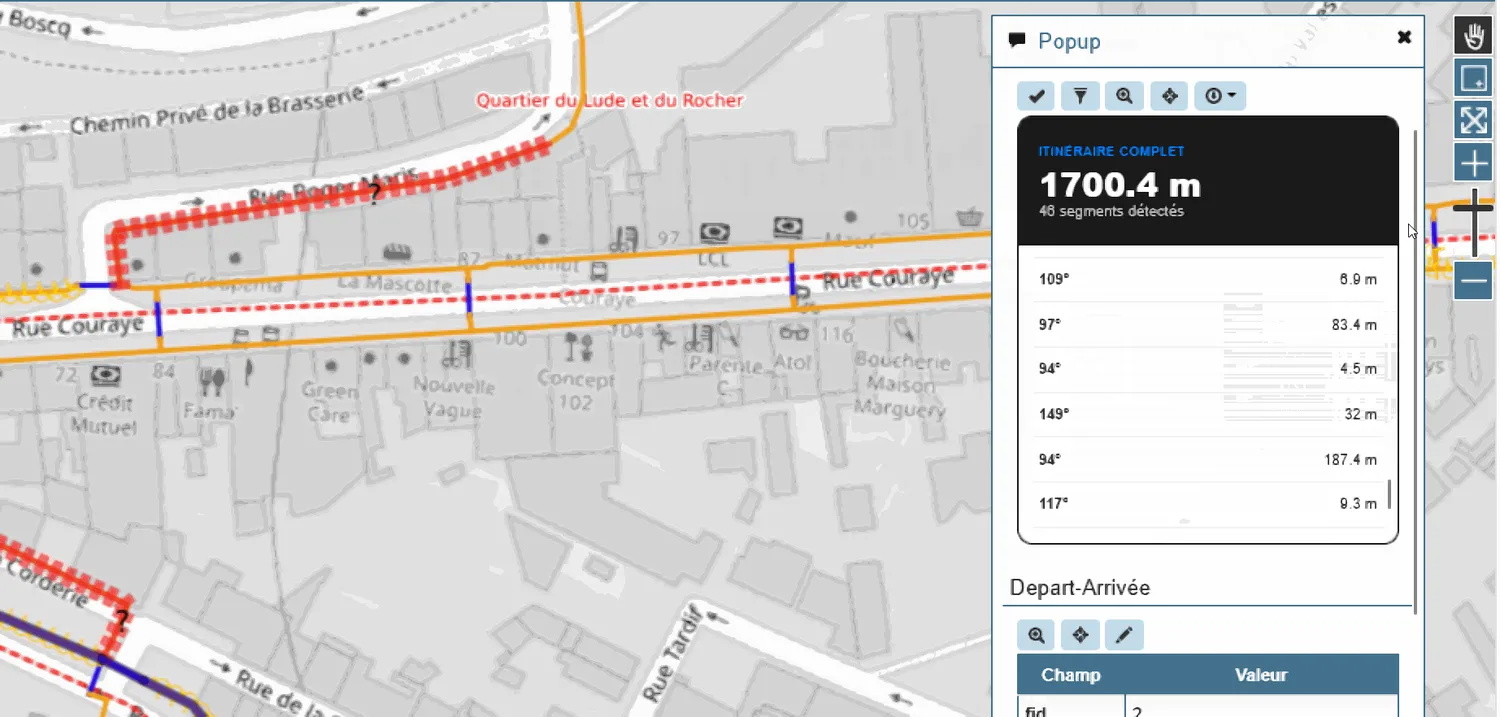Screen dimensions: 1500x717
Task: Select the 117° 9.3 m segment row
Action: coord(1208,504)
